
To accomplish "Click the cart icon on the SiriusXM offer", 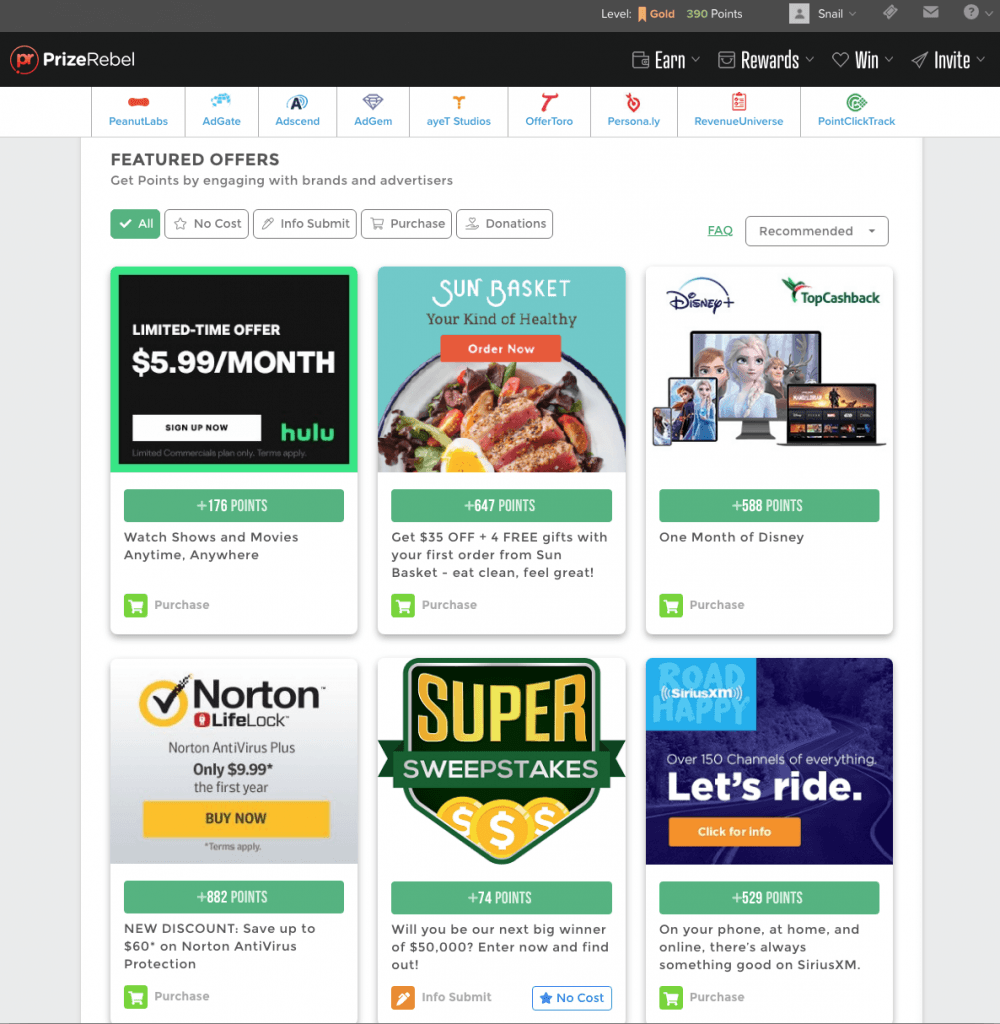I will [x=671, y=997].
